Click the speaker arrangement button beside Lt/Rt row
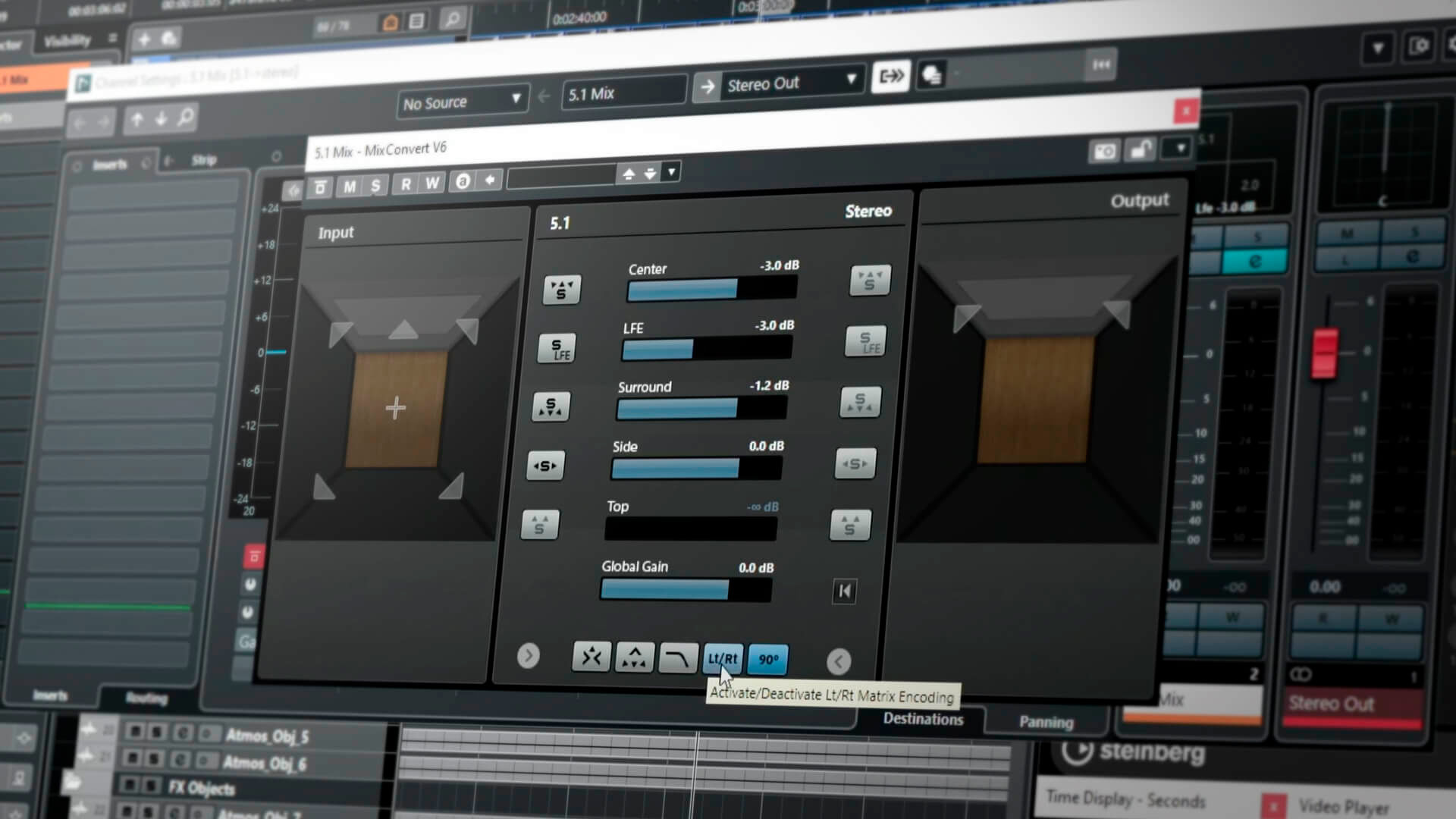 (x=634, y=657)
